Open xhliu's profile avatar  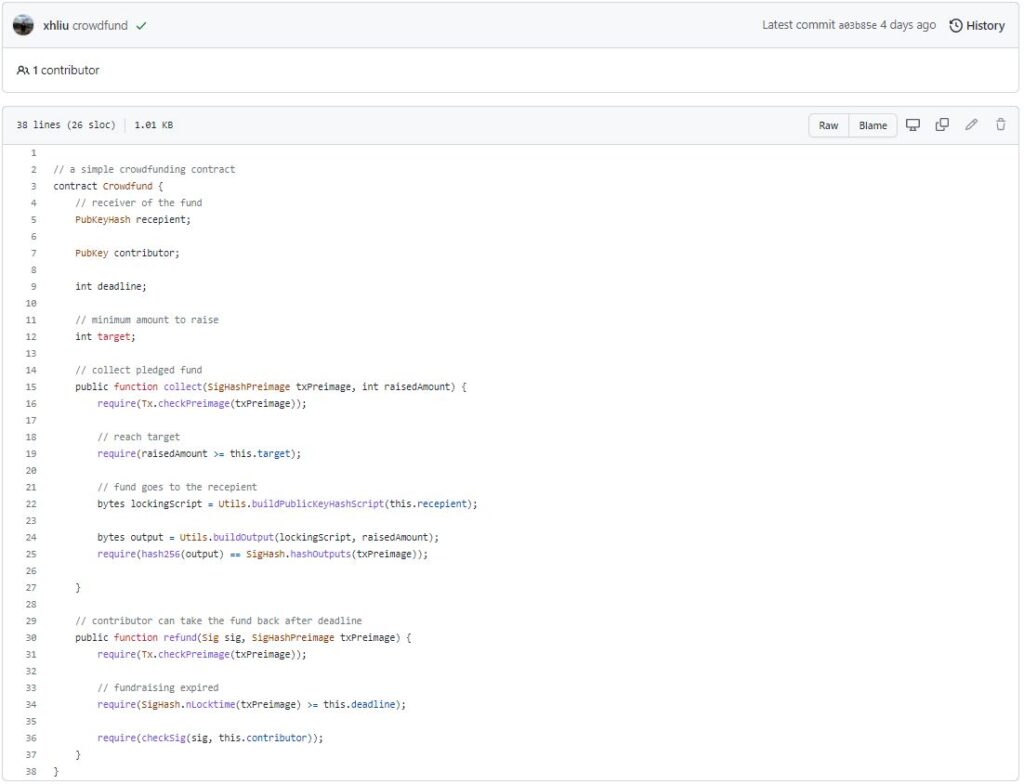23,26
